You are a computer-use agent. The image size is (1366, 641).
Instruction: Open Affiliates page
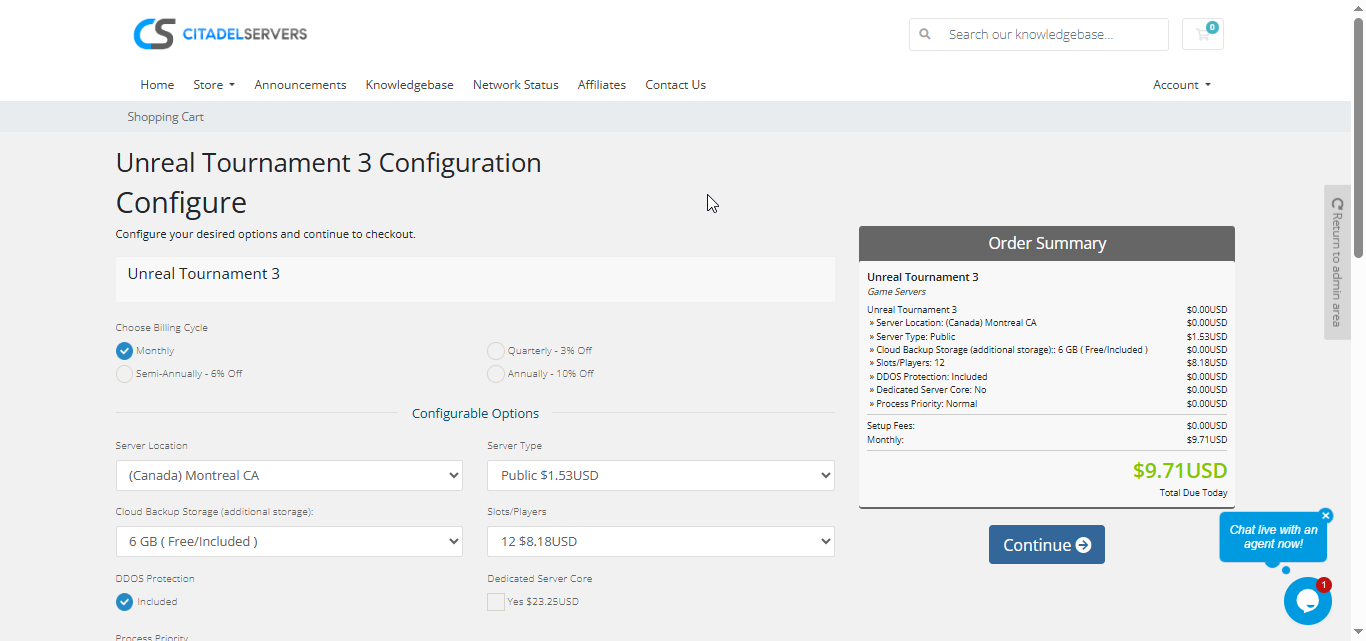point(602,85)
